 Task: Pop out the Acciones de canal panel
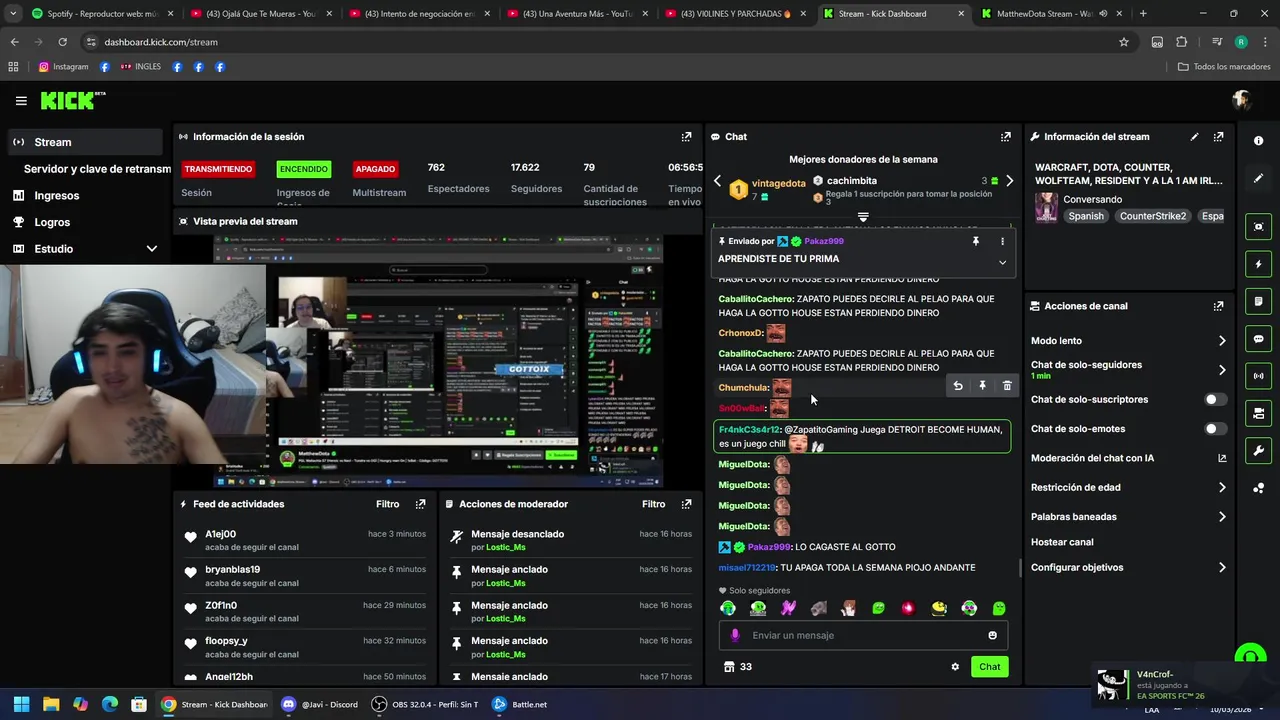pos(1218,306)
